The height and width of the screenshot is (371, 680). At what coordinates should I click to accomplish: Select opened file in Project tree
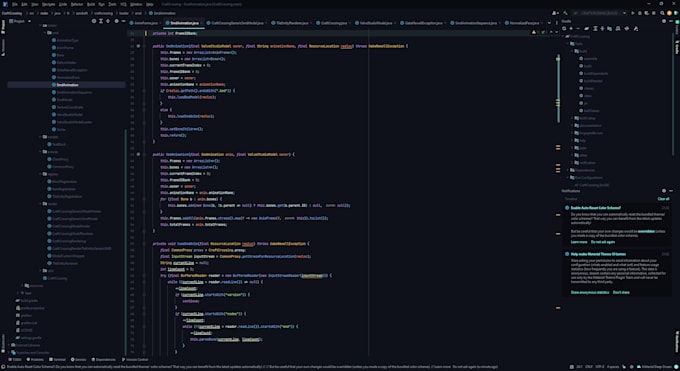click(x=94, y=21)
